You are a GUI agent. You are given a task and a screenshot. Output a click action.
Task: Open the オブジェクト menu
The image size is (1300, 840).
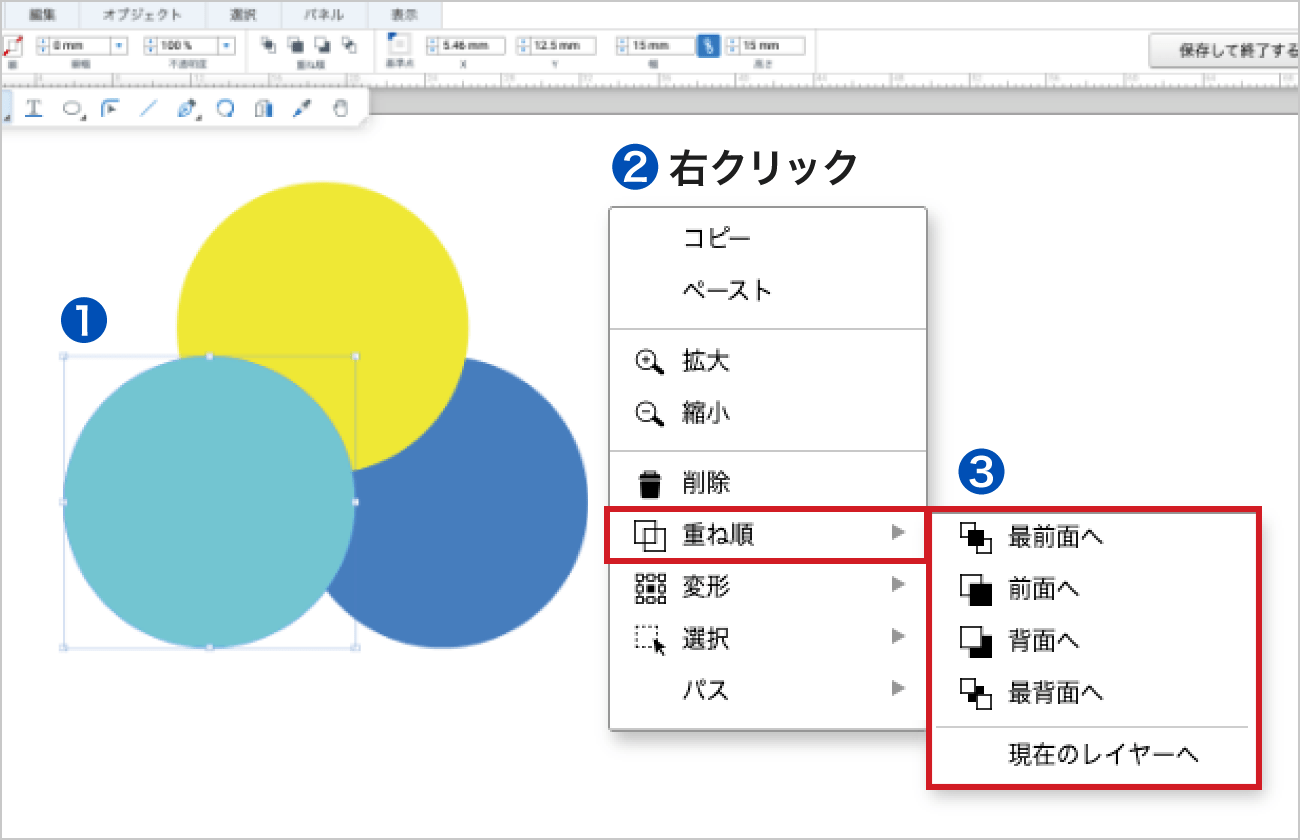[143, 15]
